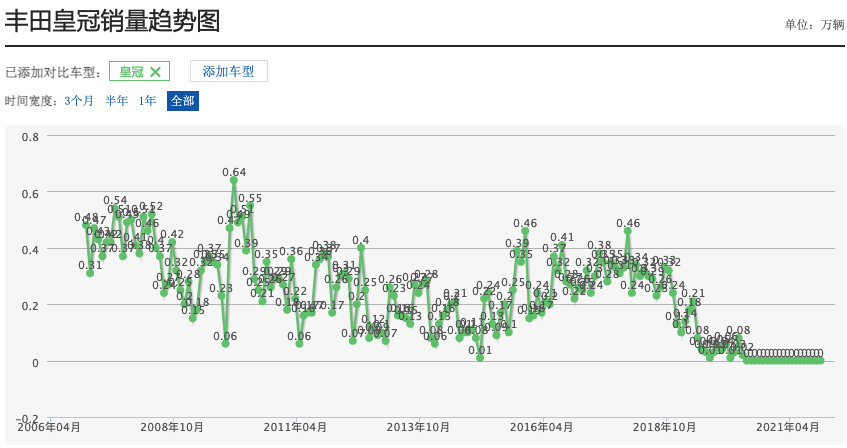This screenshot has height=448, width=847.
Task: Click the 皇冠 model tag label
Action: tap(131, 72)
